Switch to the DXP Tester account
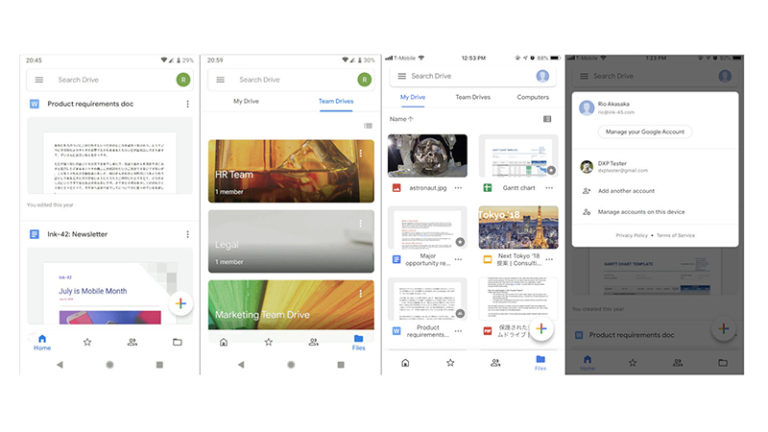The width and height of the screenshot is (768, 432). [x=655, y=167]
